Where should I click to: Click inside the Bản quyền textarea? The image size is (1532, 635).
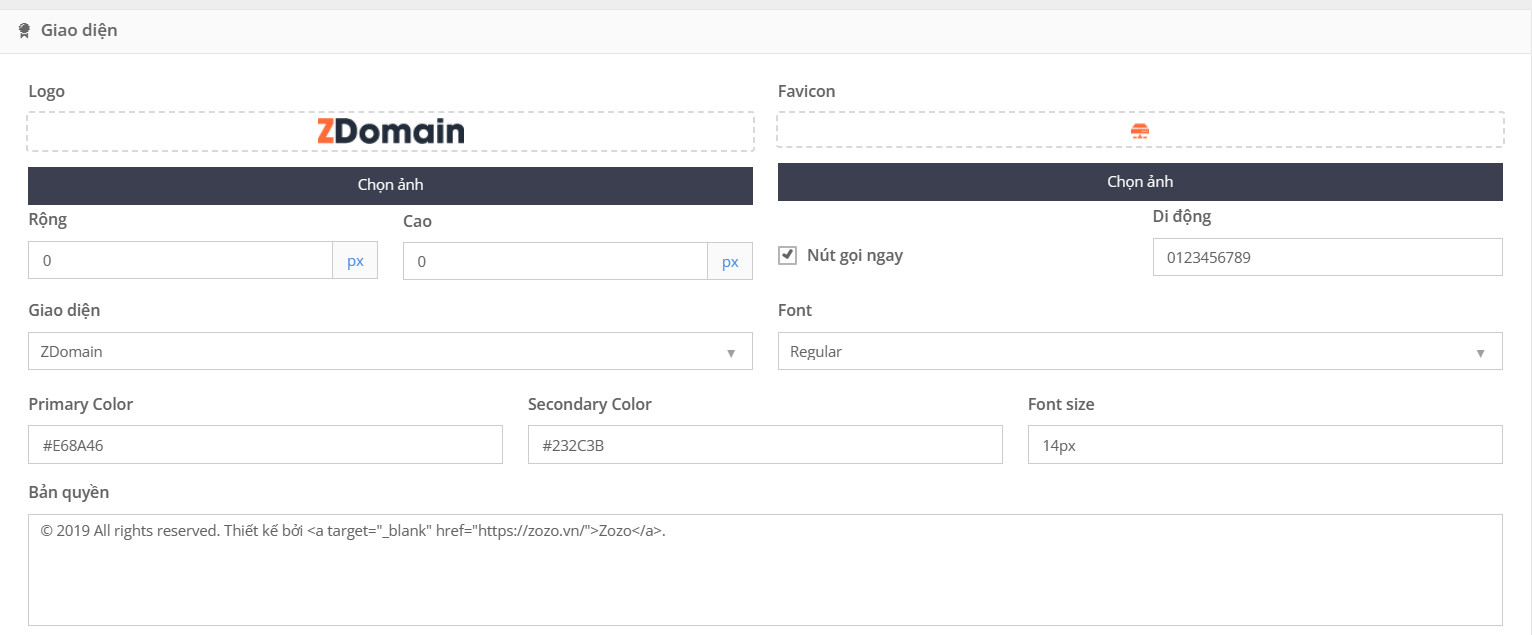765,570
